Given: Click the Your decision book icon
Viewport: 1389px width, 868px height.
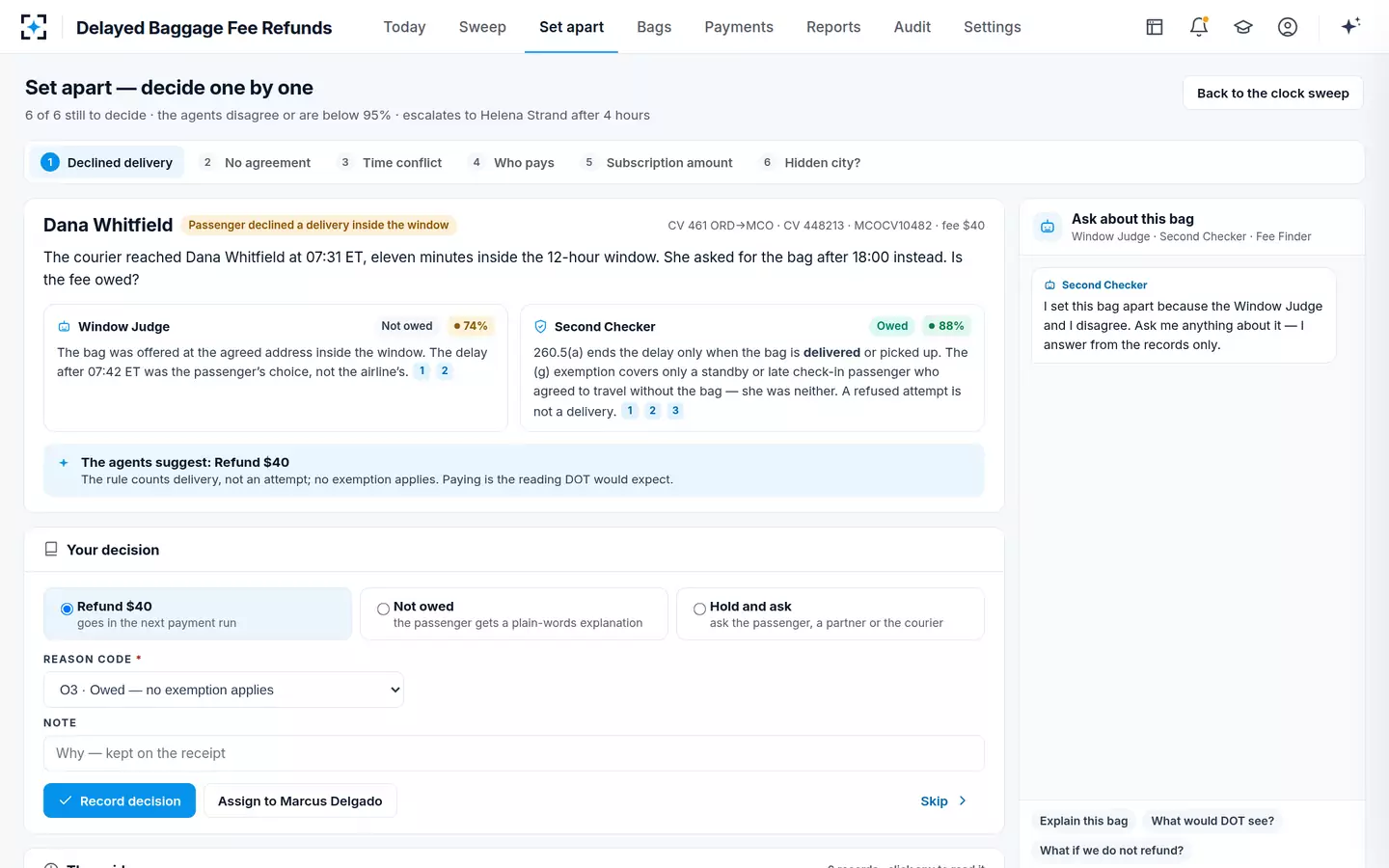Looking at the screenshot, I should [x=51, y=550].
